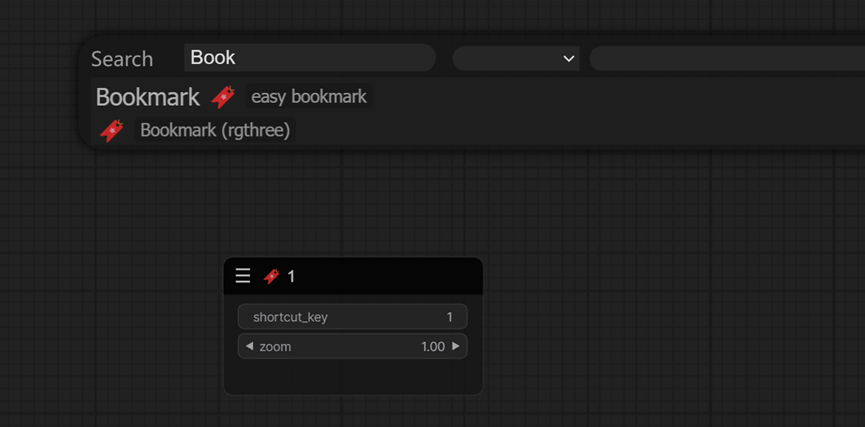865x427 pixels.
Task: Click the hamburger menu icon on node
Action: 243,276
